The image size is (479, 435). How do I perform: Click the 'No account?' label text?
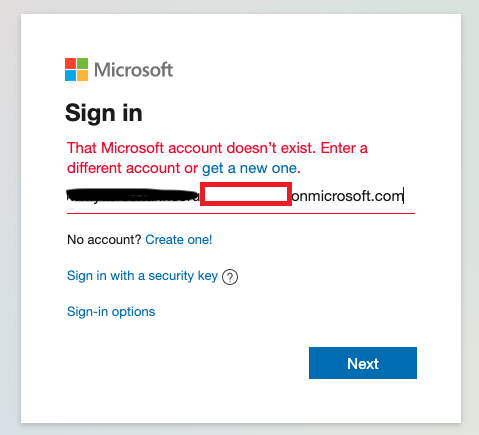104,240
